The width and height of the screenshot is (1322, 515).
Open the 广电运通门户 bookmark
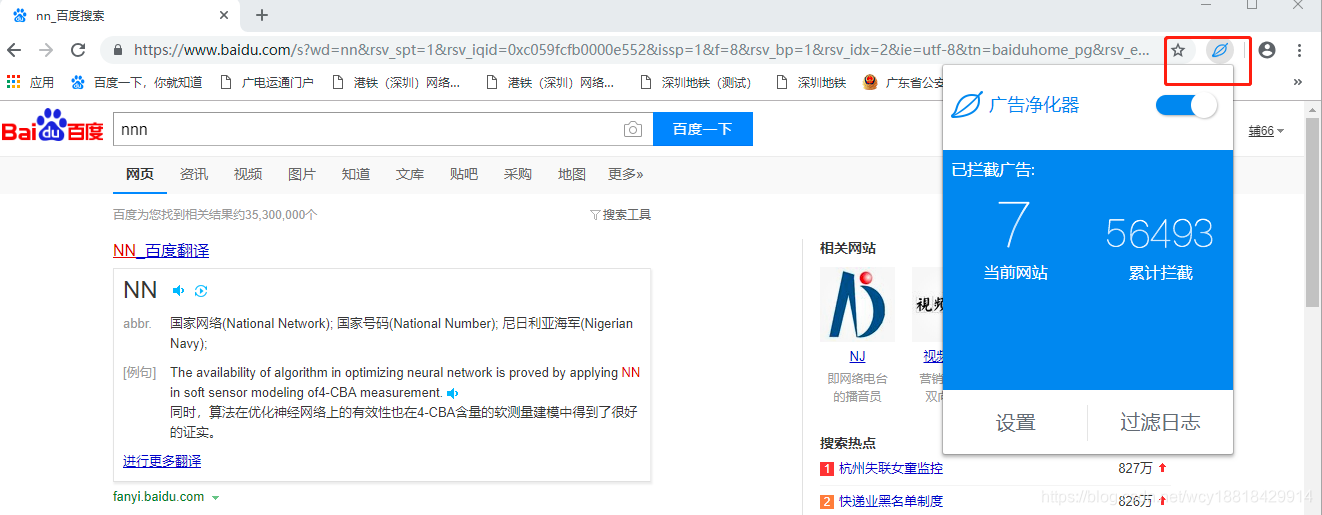point(266,82)
